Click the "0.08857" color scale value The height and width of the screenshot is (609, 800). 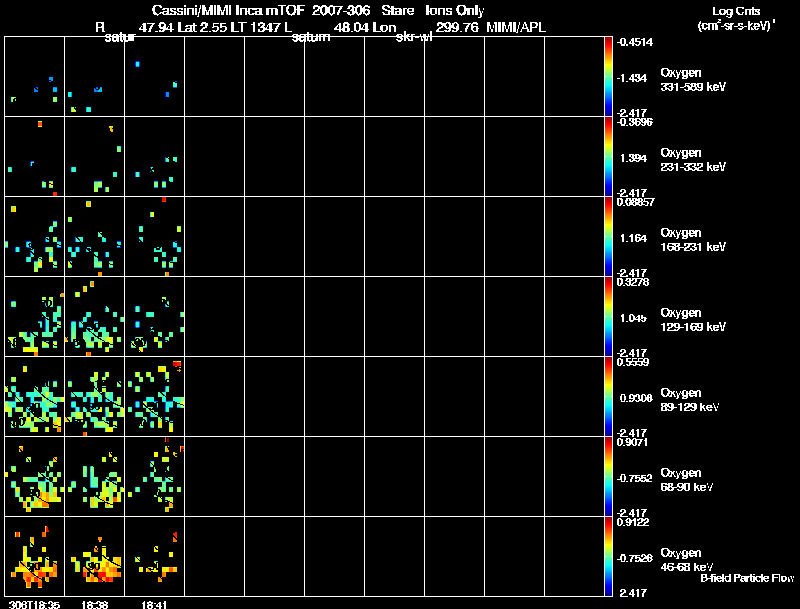point(636,202)
